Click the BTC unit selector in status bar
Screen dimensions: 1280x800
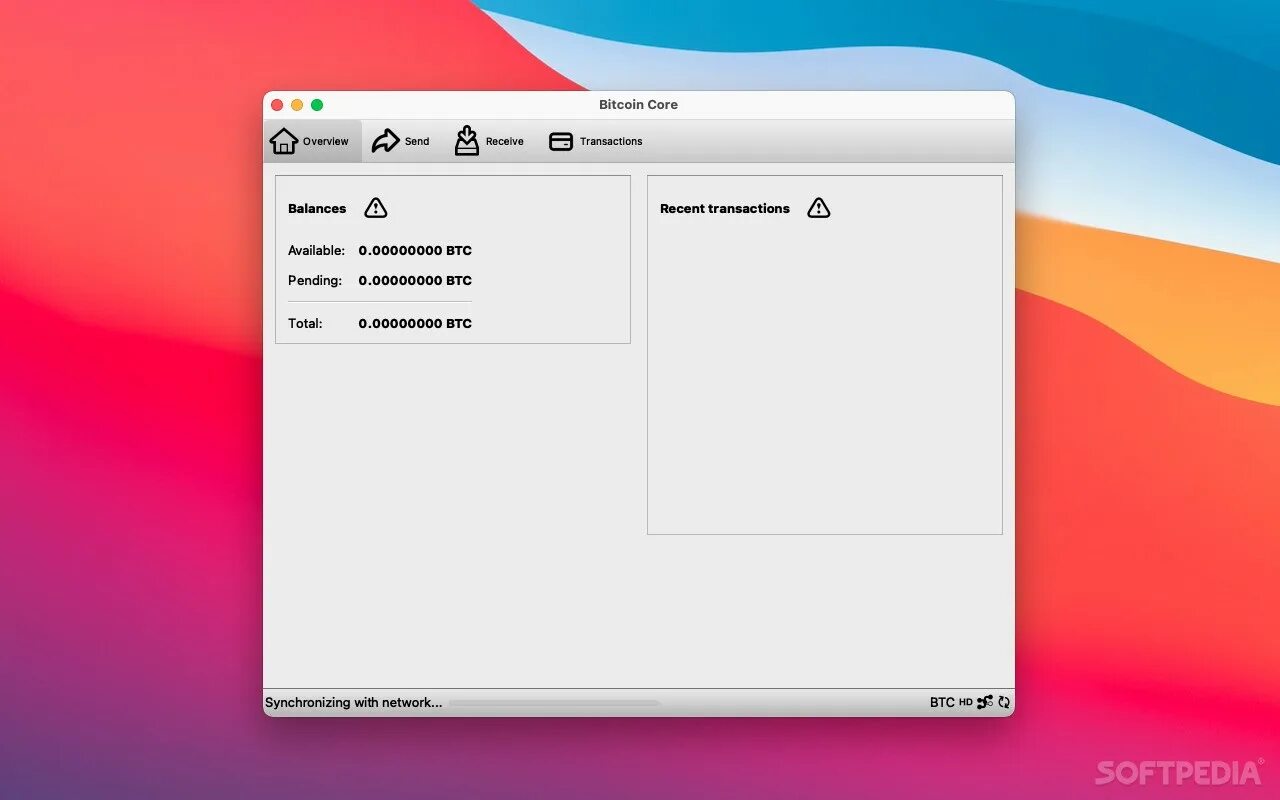[942, 702]
